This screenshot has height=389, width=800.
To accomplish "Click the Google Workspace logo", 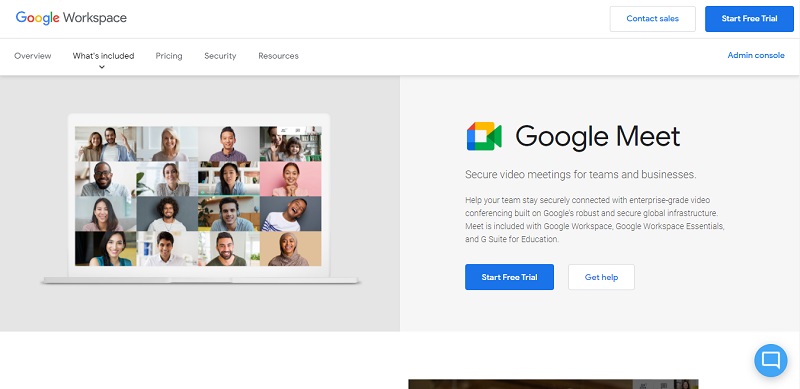I will pos(71,18).
